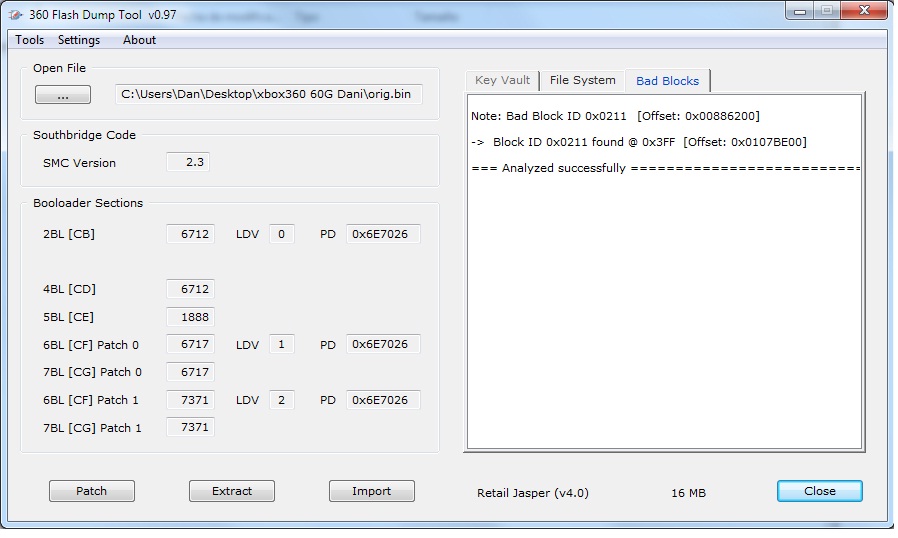Click the 'Analyzed successfully' log line
This screenshot has width=898, height=538.
click(x=665, y=168)
